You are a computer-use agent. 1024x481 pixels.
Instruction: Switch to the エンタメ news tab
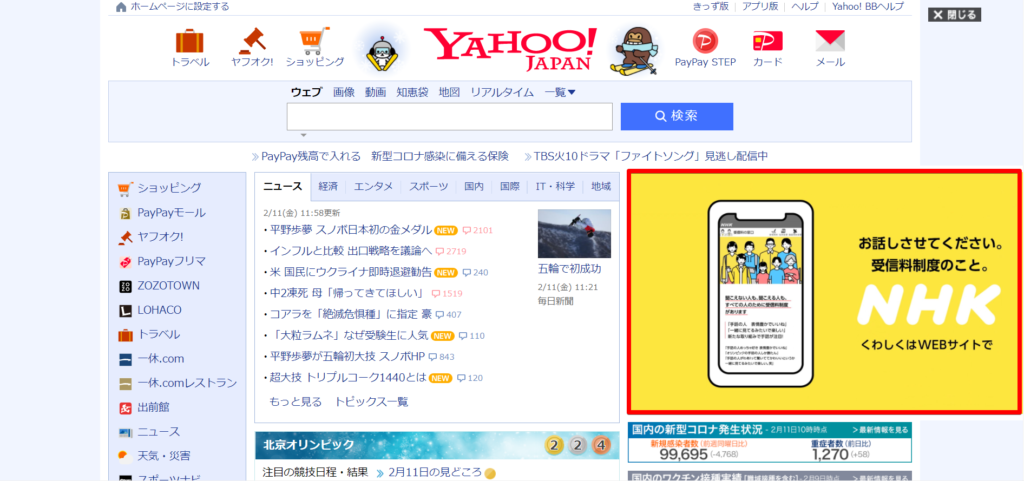(374, 187)
